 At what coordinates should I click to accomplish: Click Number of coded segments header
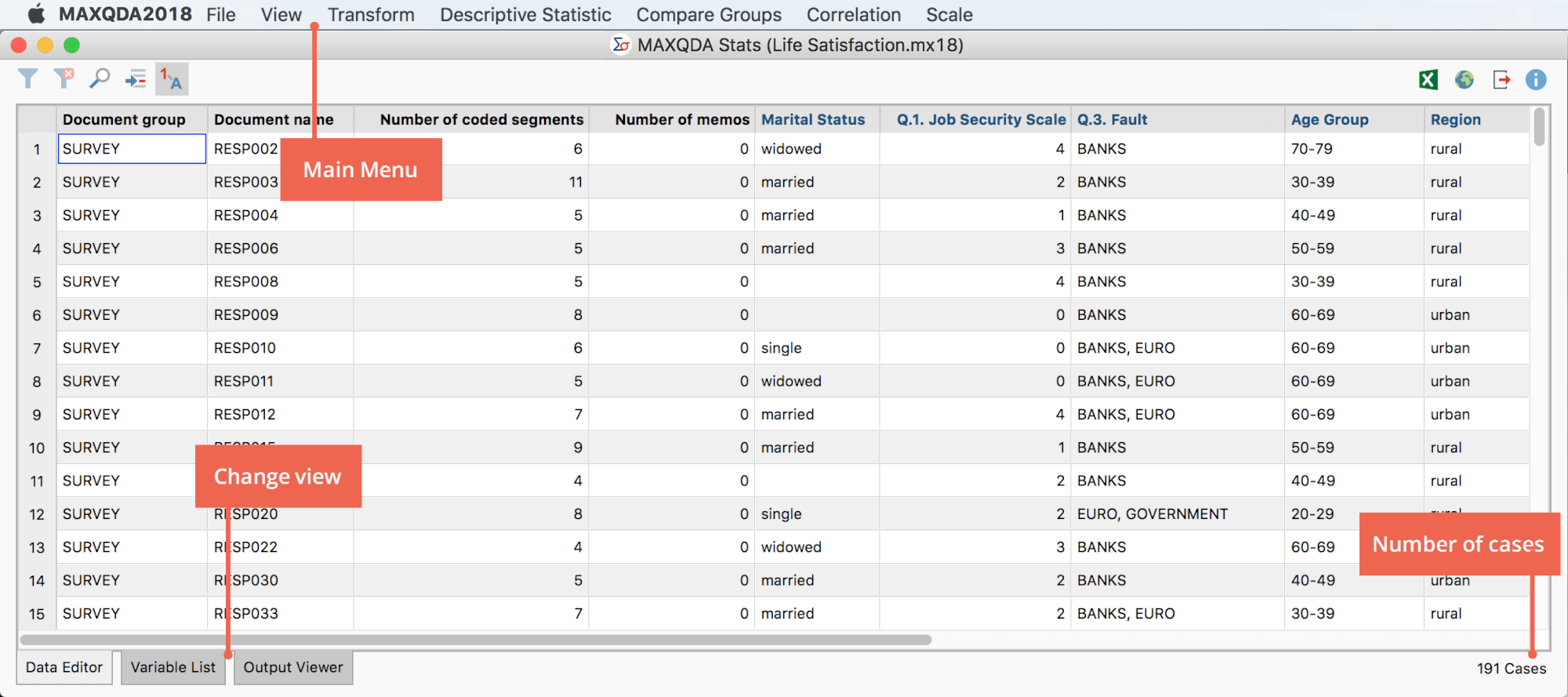471,119
